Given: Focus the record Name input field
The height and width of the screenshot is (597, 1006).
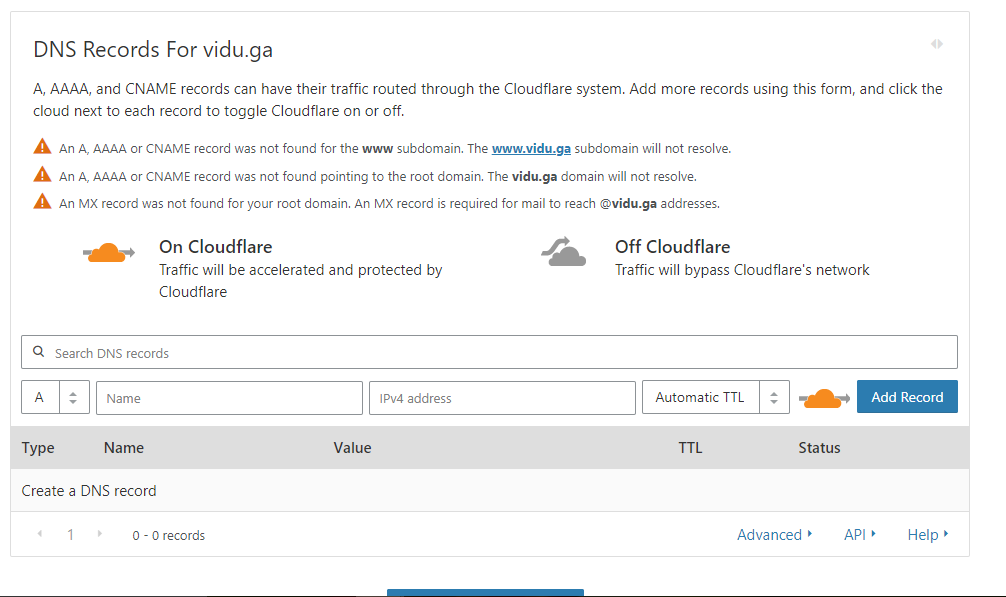Looking at the screenshot, I should point(229,398).
